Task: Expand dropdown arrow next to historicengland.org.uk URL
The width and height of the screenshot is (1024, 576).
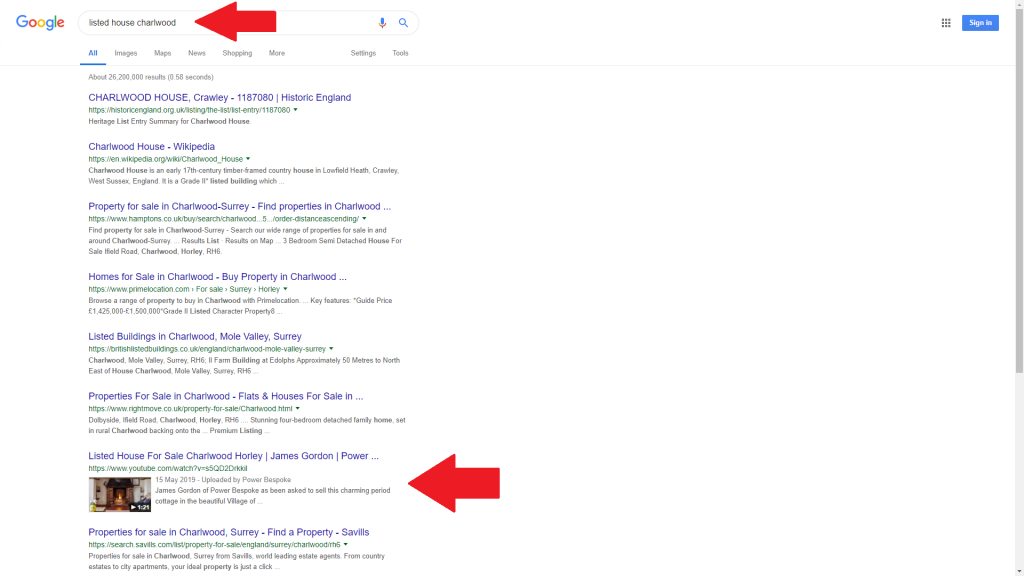Action: (x=296, y=110)
